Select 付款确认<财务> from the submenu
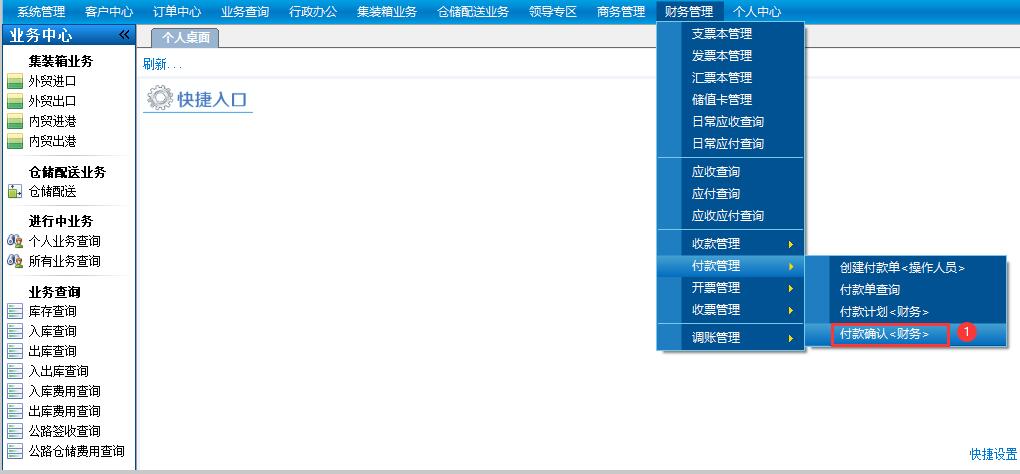The image size is (1020, 474). point(884,334)
